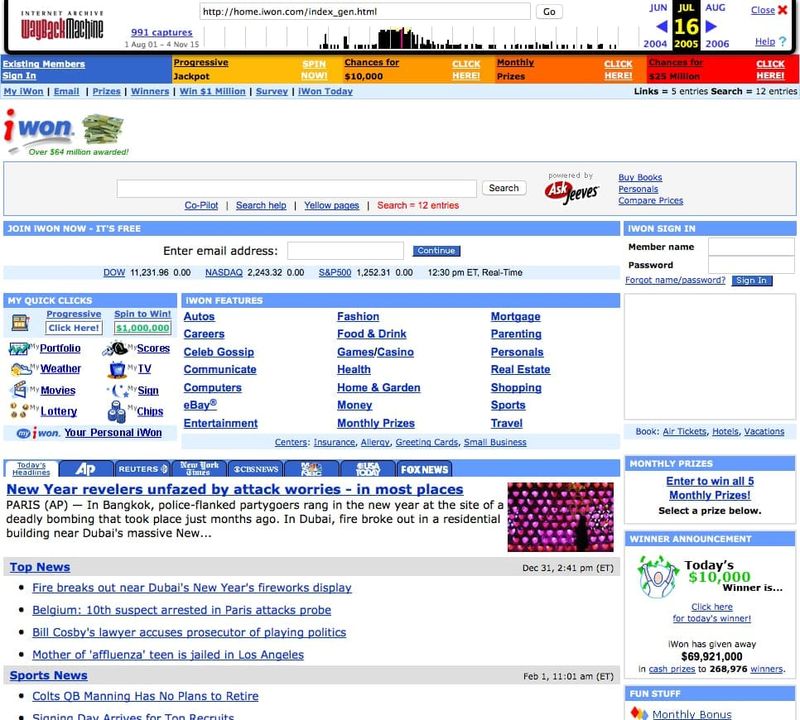Click the Ask Jeeves search box
Screen dimensions: 800x720
tap(296, 188)
